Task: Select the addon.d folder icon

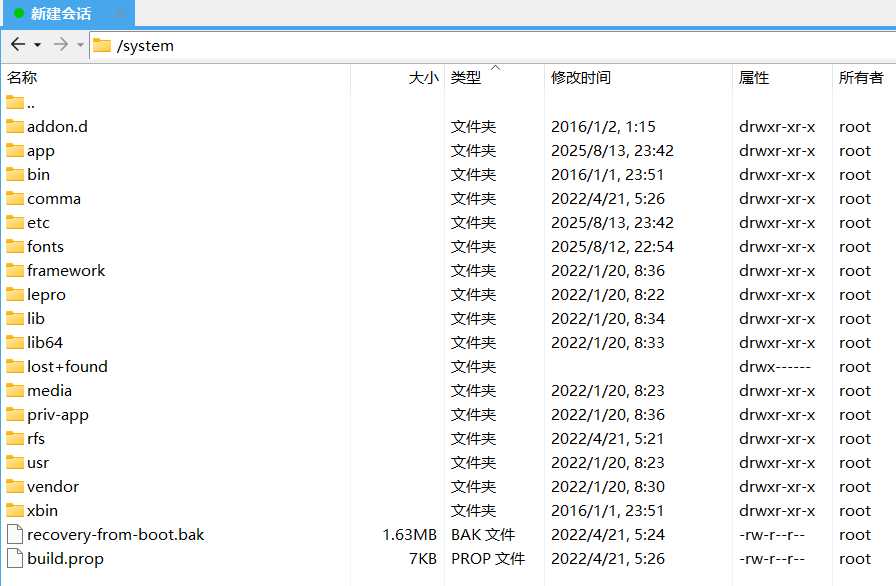Action: [x=15, y=126]
